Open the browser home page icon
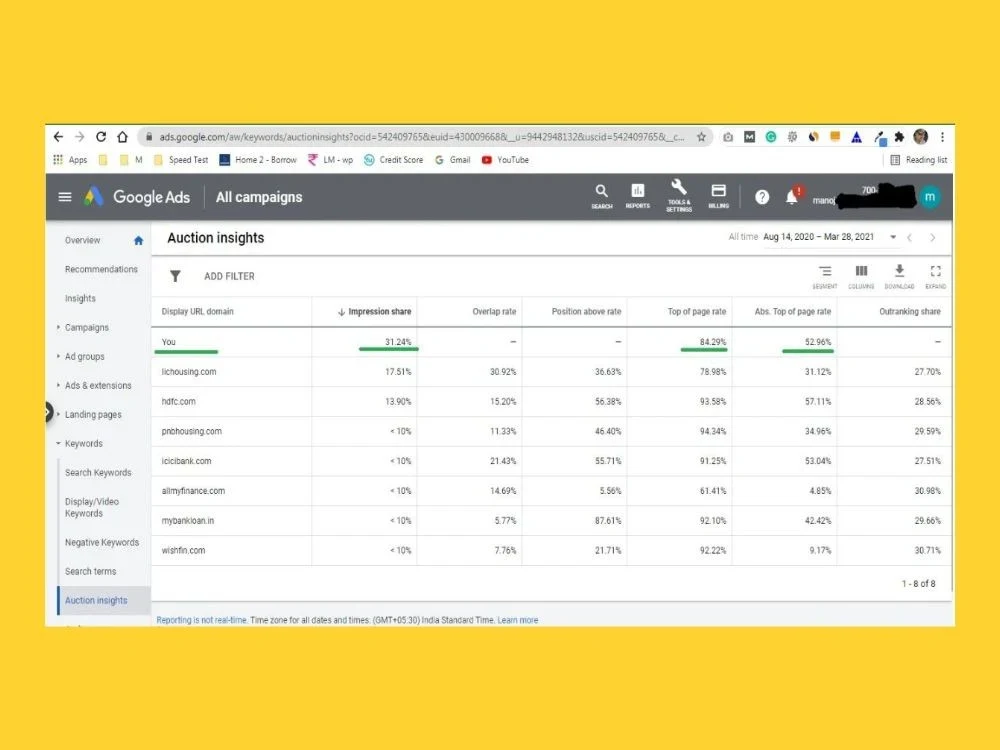This screenshot has width=1000, height=750. (122, 136)
